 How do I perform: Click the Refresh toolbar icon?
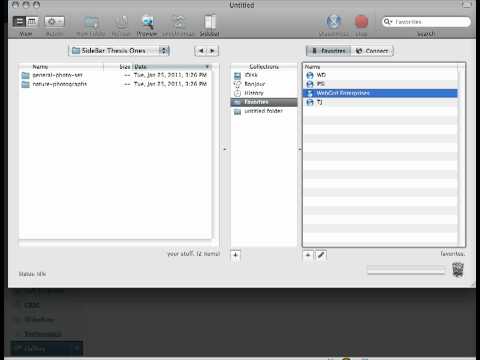121,22
